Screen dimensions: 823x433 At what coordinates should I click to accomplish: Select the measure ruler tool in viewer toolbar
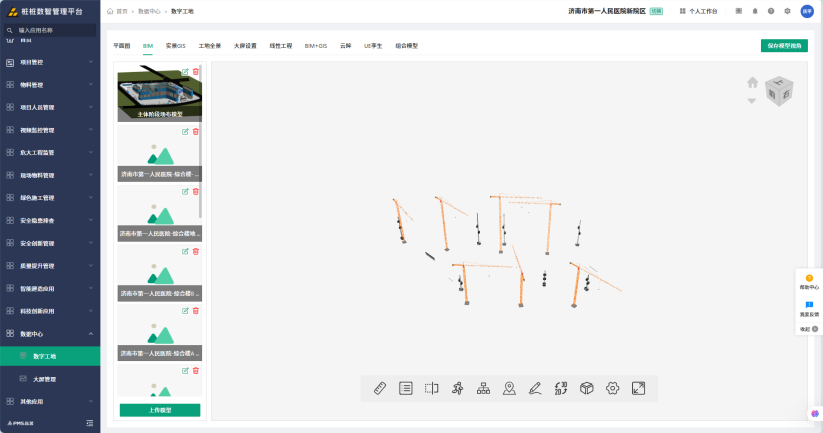(380, 388)
